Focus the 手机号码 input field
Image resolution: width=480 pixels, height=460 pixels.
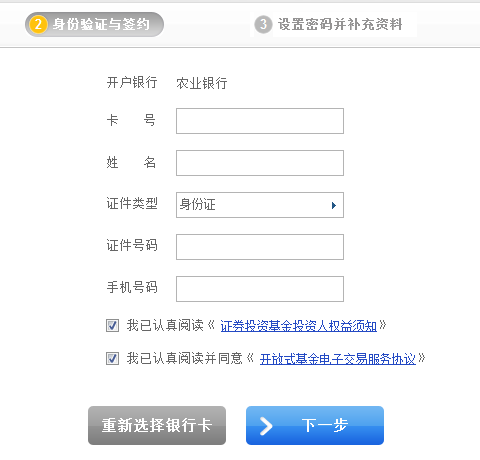click(260, 289)
